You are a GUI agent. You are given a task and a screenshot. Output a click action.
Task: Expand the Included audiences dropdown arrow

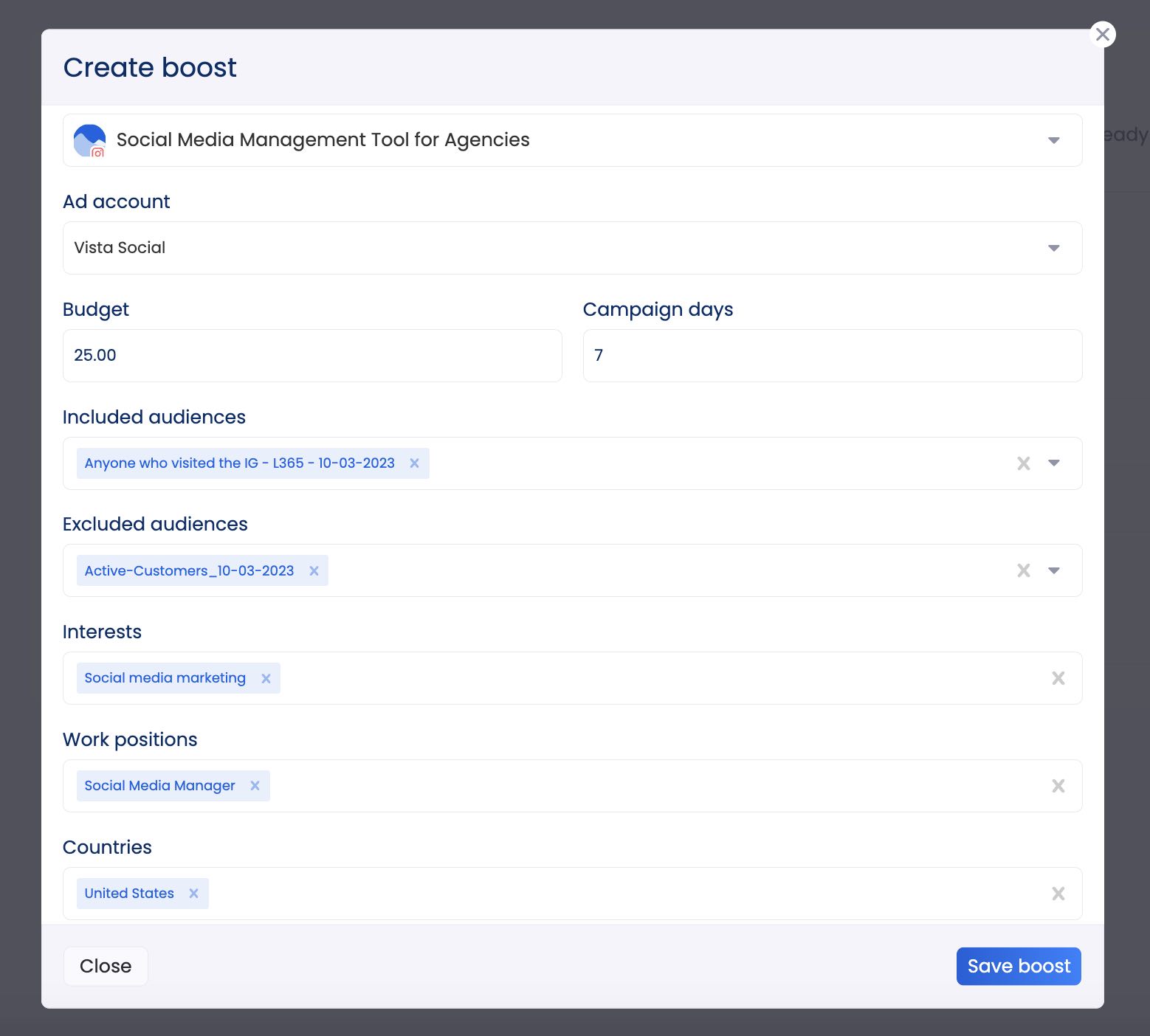(1053, 463)
